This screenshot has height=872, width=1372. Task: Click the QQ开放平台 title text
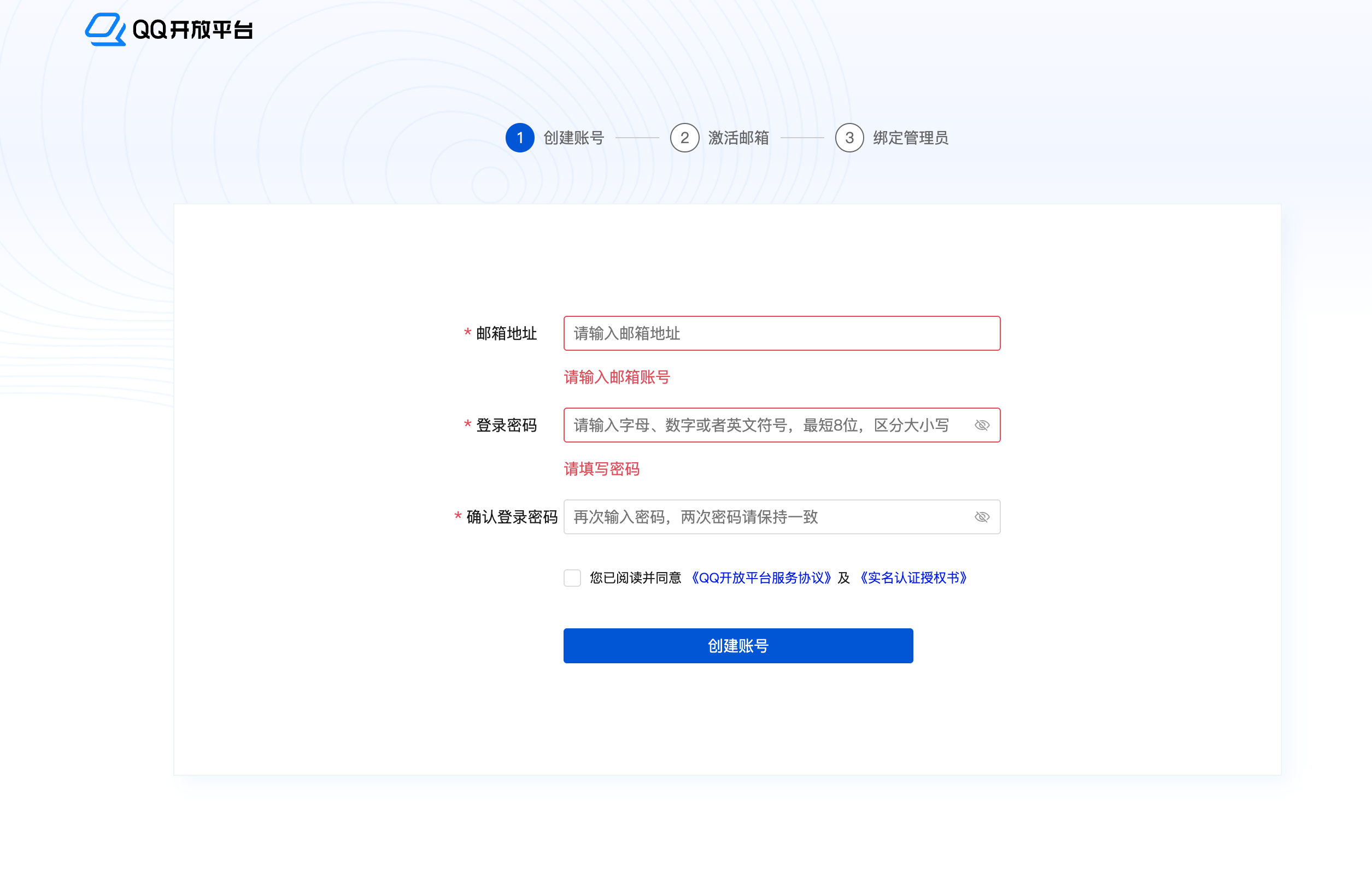click(192, 30)
